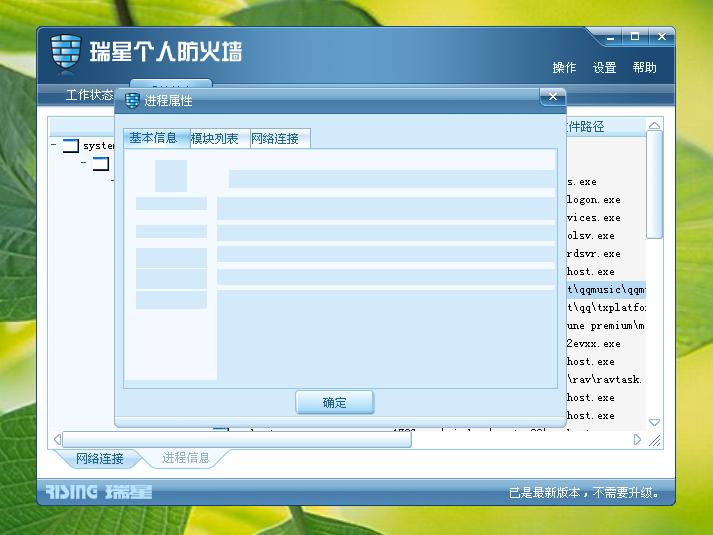Select the row ending with vices.exe
713x535 pixels.
click(x=606, y=218)
